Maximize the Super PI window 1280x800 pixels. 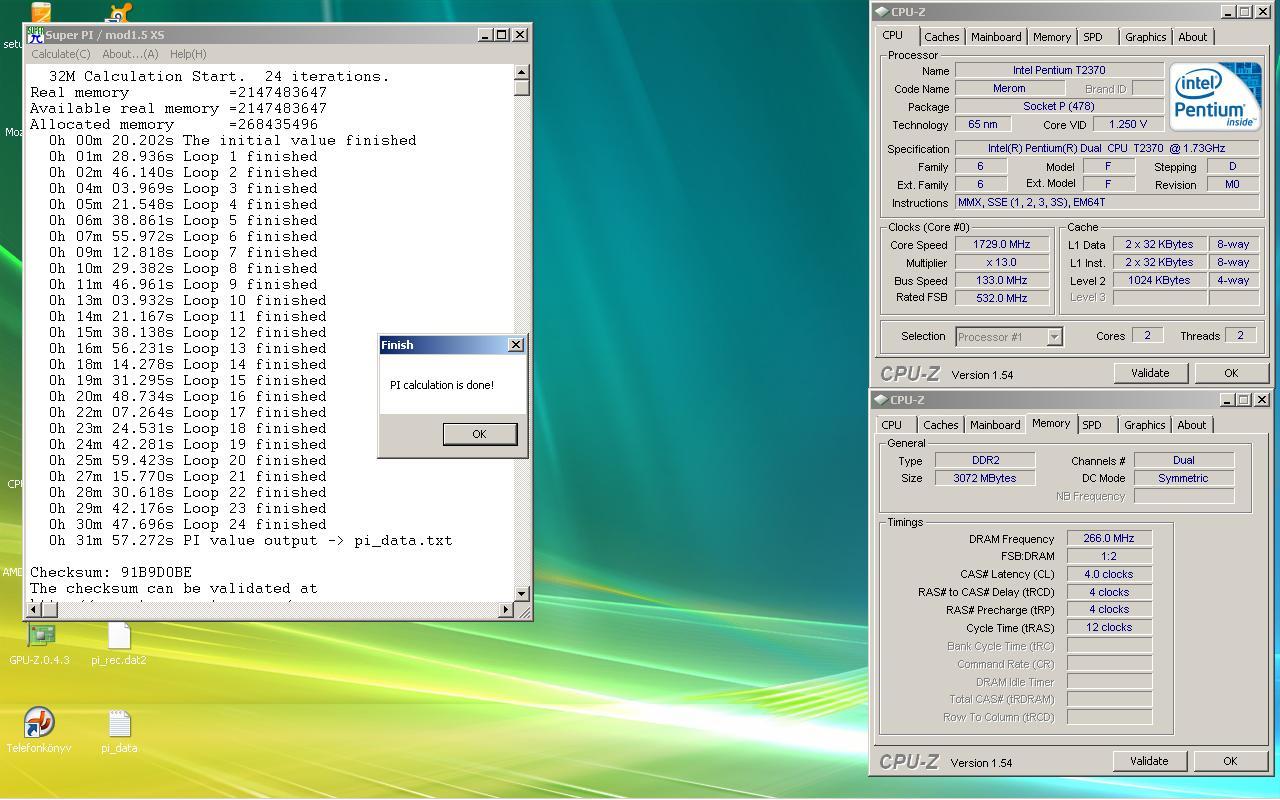click(502, 35)
